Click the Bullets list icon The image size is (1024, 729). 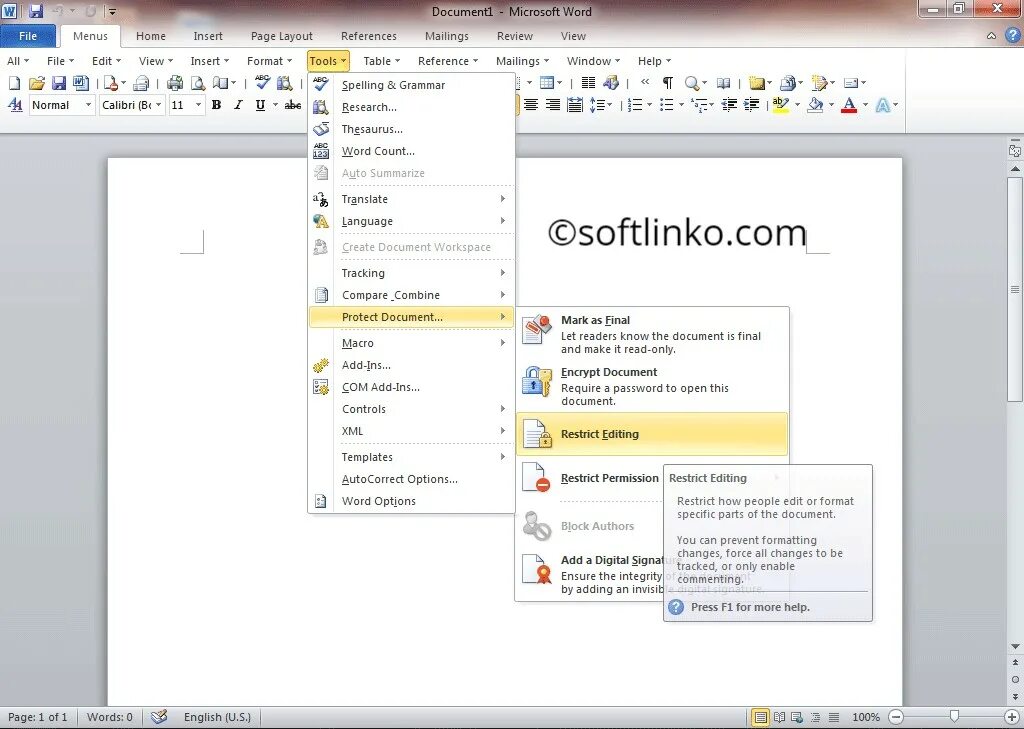667,105
